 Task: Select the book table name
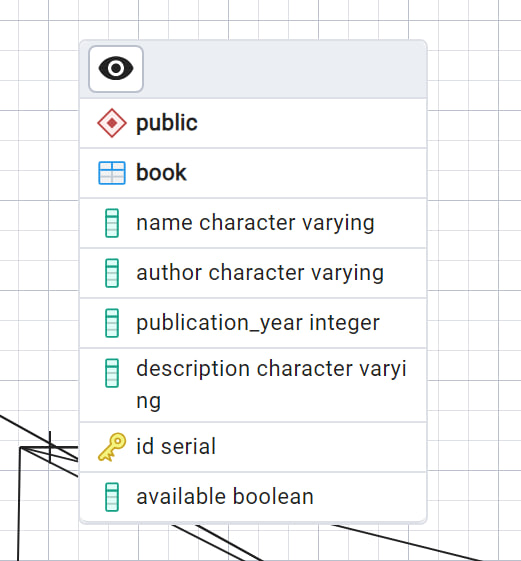[x=161, y=173]
